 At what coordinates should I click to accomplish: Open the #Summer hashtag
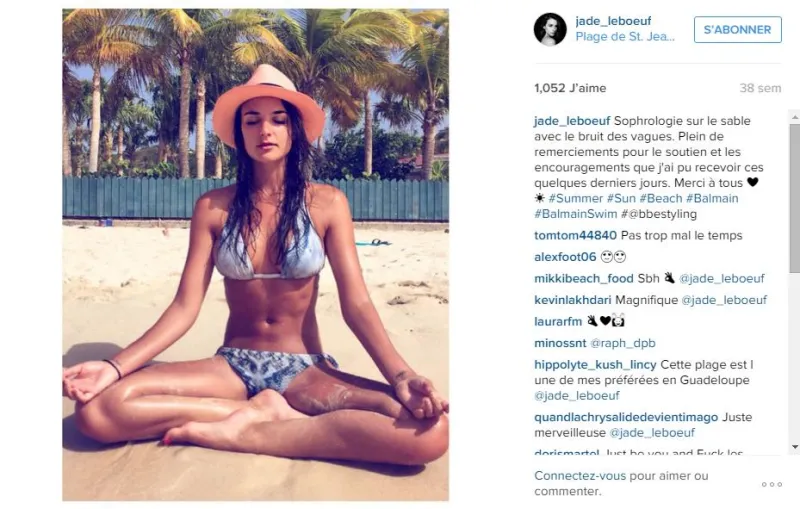pos(576,198)
